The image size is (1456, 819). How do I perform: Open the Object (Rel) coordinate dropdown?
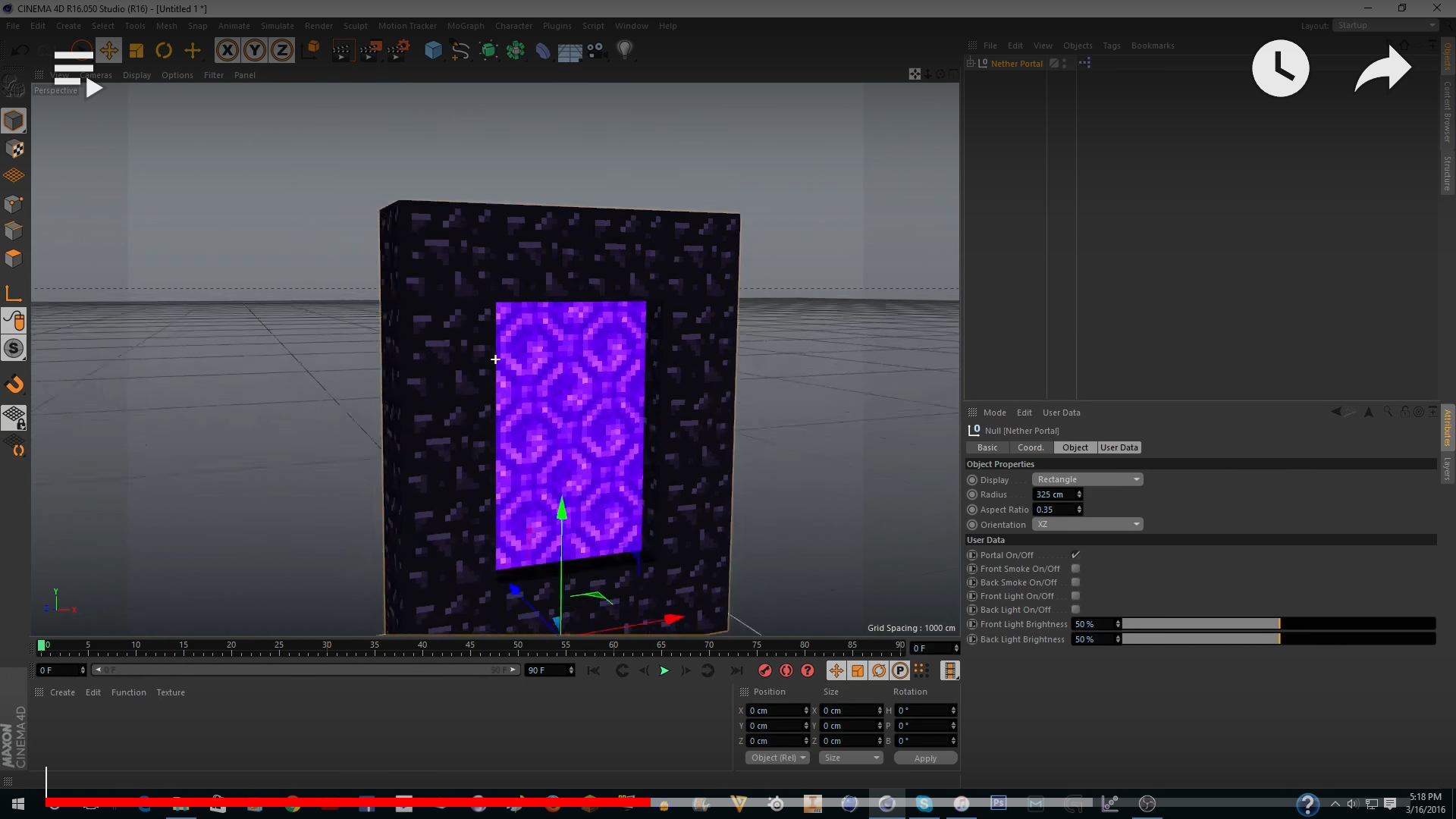(x=777, y=758)
